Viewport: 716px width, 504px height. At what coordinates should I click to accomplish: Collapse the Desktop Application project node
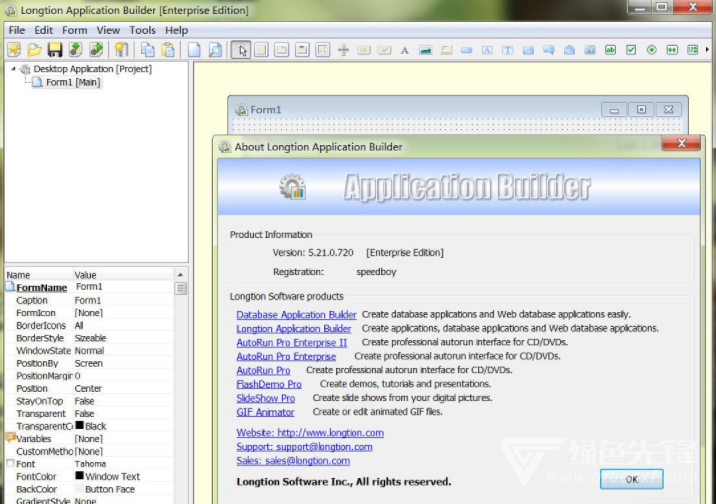pos(14,69)
